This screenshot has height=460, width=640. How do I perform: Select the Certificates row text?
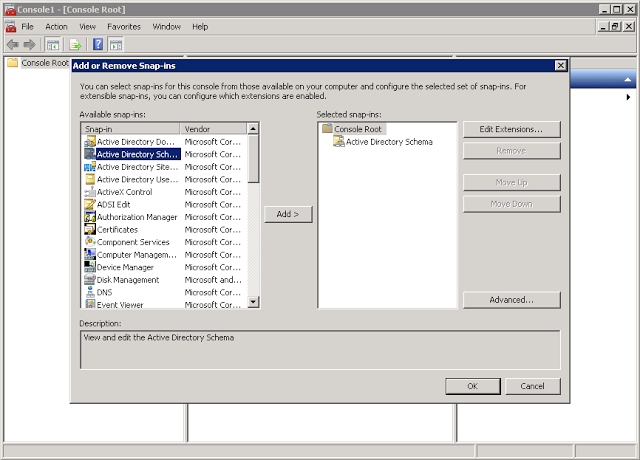point(118,230)
